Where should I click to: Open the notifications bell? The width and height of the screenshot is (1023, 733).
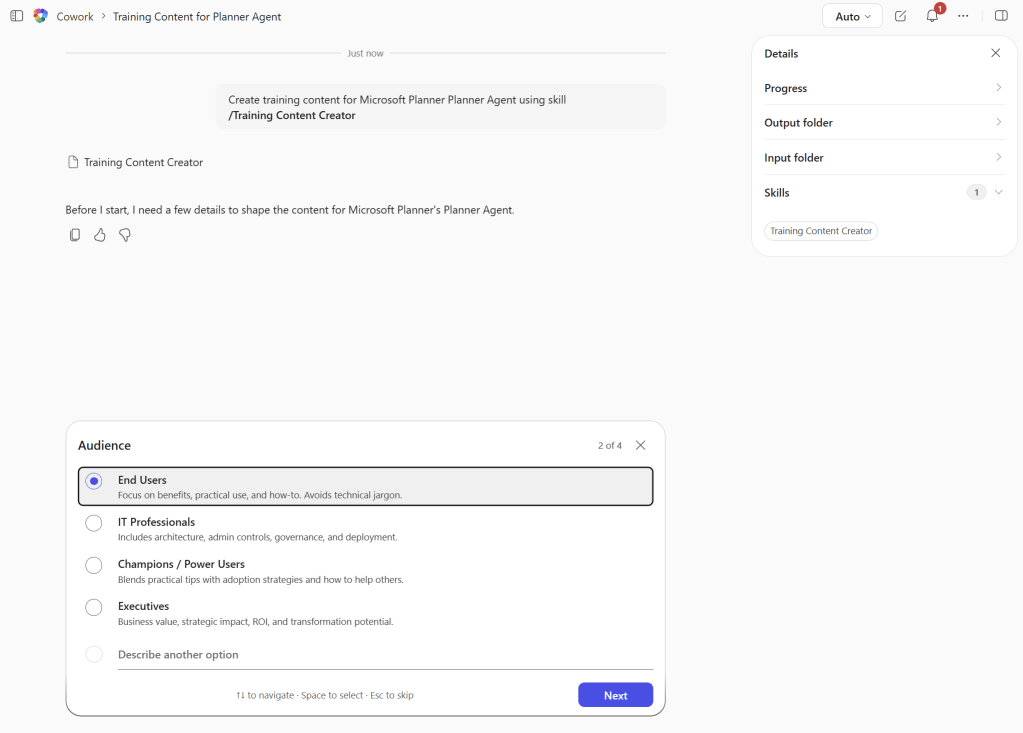pyautogui.click(x=932, y=16)
